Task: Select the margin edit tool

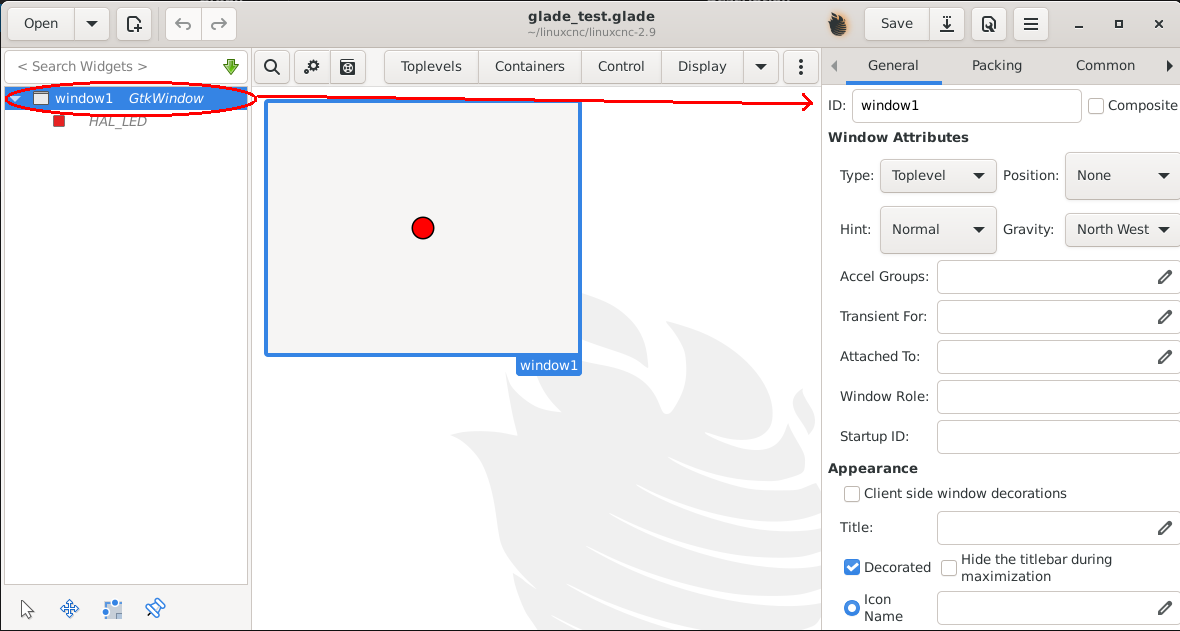Action: (113, 608)
